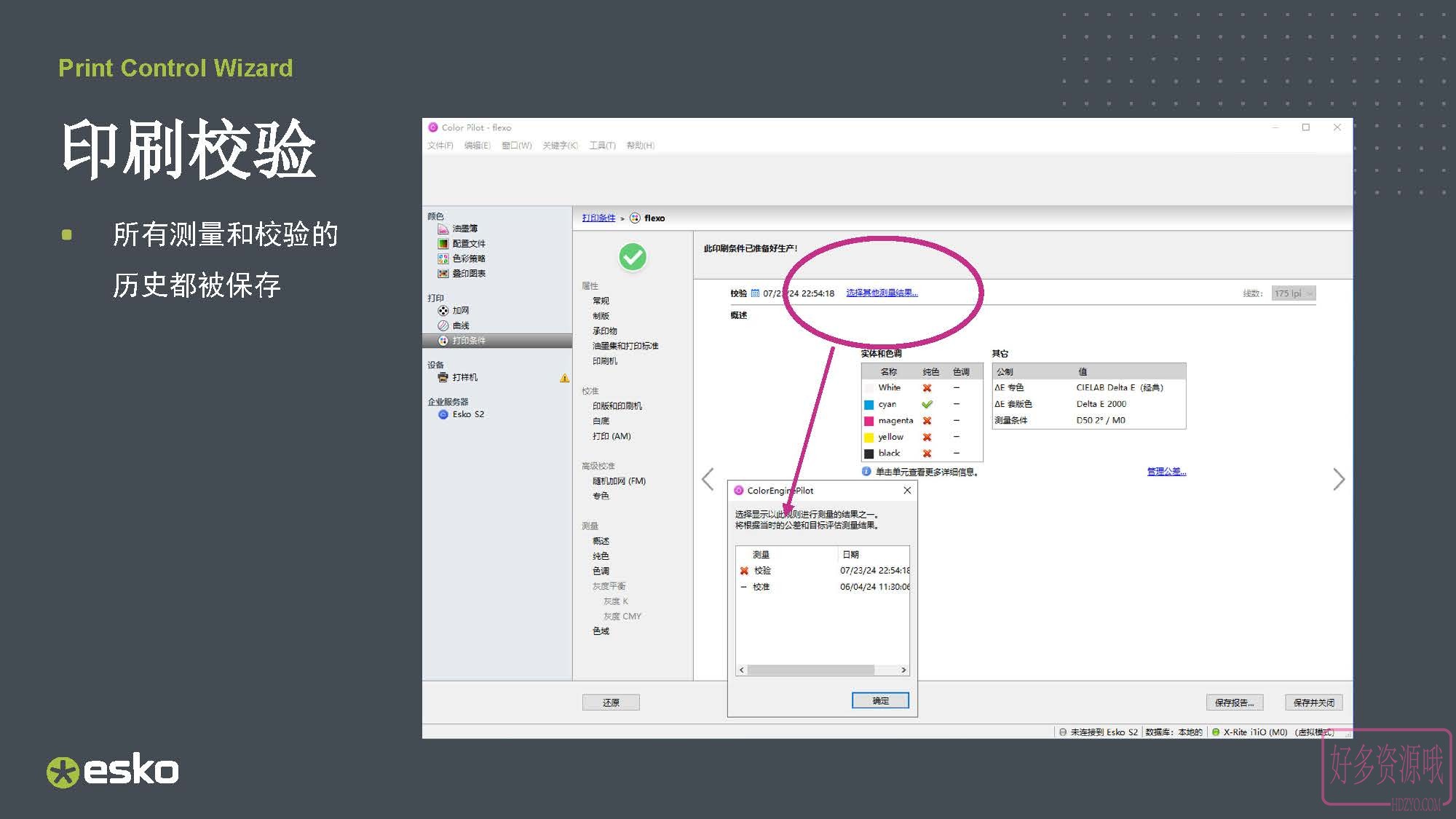This screenshot has width=1456, height=819.
Task: Open 印版和印刷机 calibration page
Action: coord(617,406)
